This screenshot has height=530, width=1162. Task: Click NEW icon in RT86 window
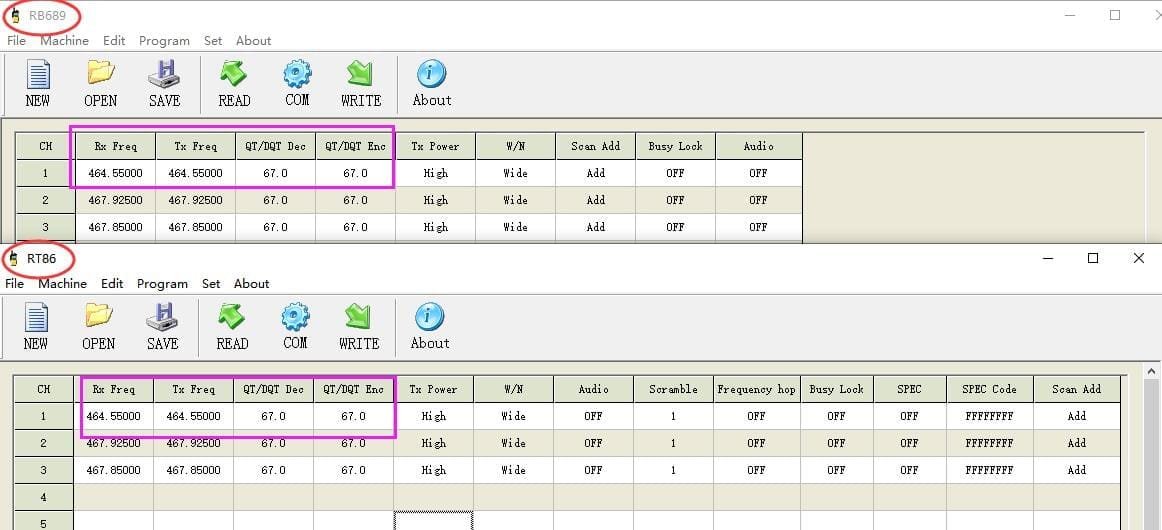coord(36,318)
